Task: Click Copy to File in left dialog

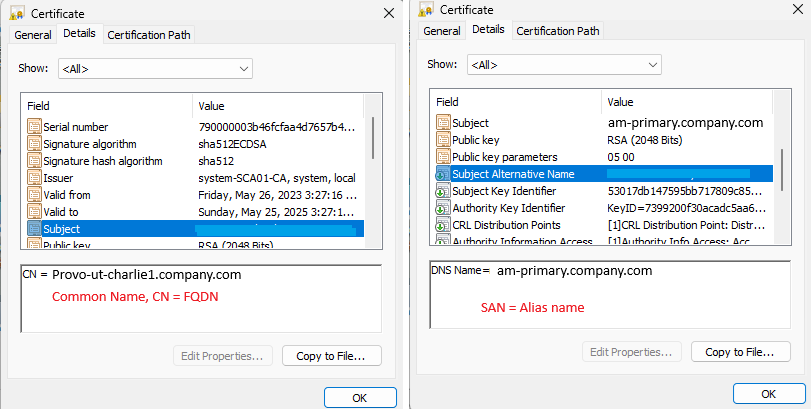Action: 331,355
